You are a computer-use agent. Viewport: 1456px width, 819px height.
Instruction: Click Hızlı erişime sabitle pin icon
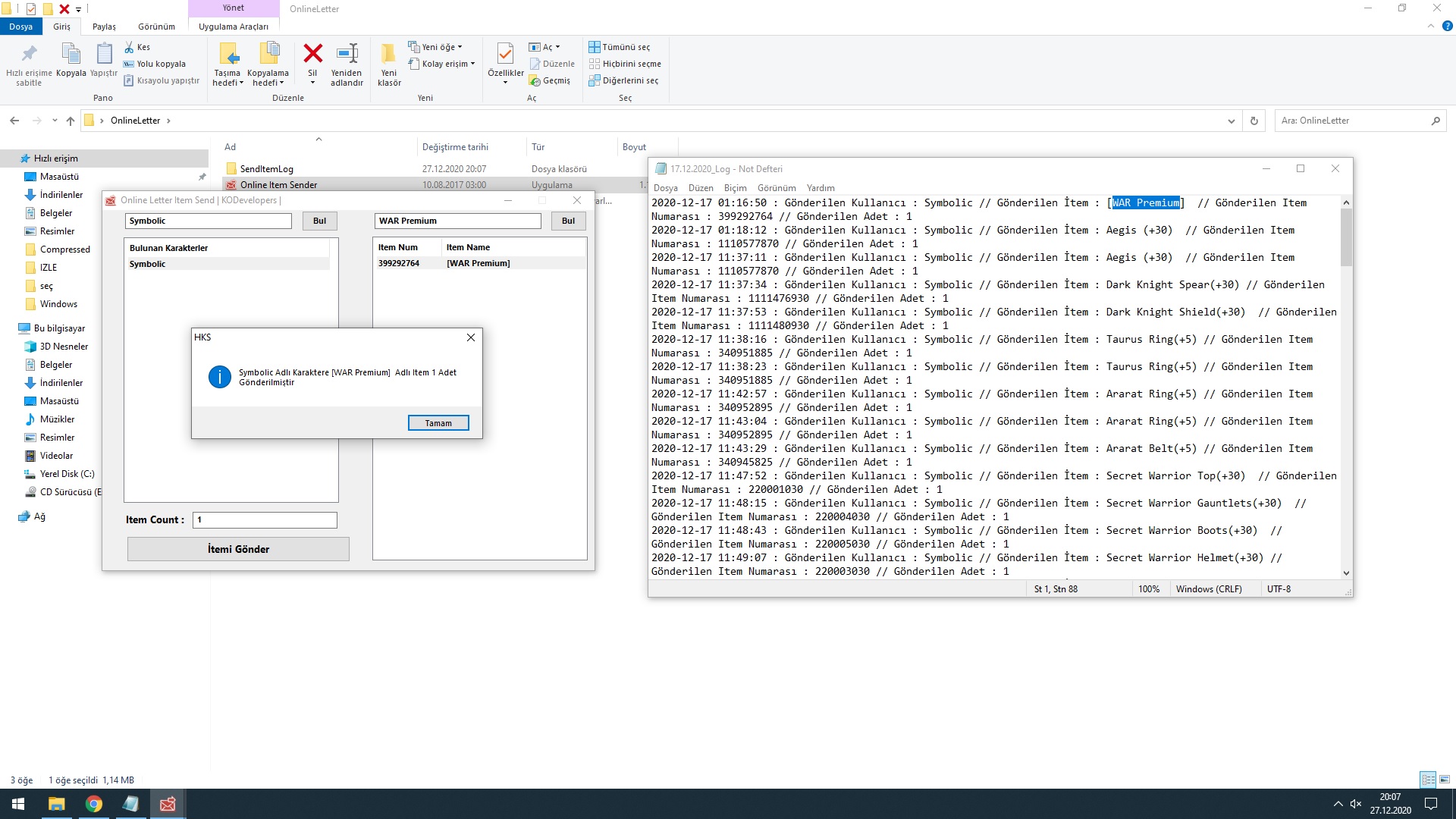click(x=29, y=55)
